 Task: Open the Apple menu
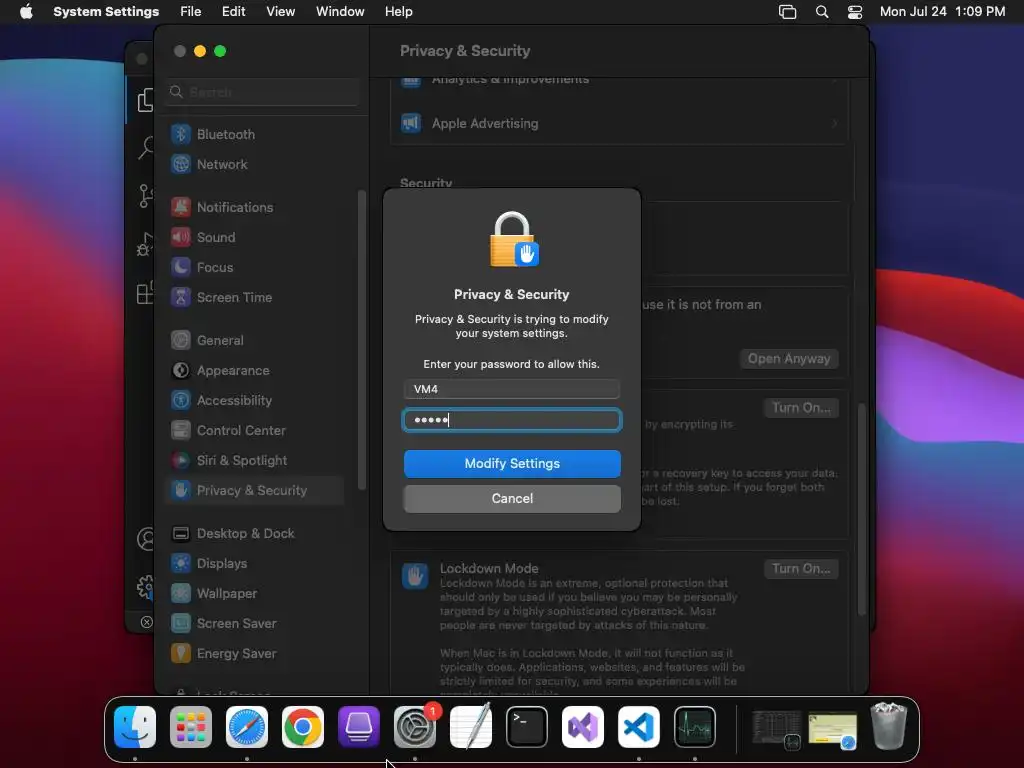[26, 12]
